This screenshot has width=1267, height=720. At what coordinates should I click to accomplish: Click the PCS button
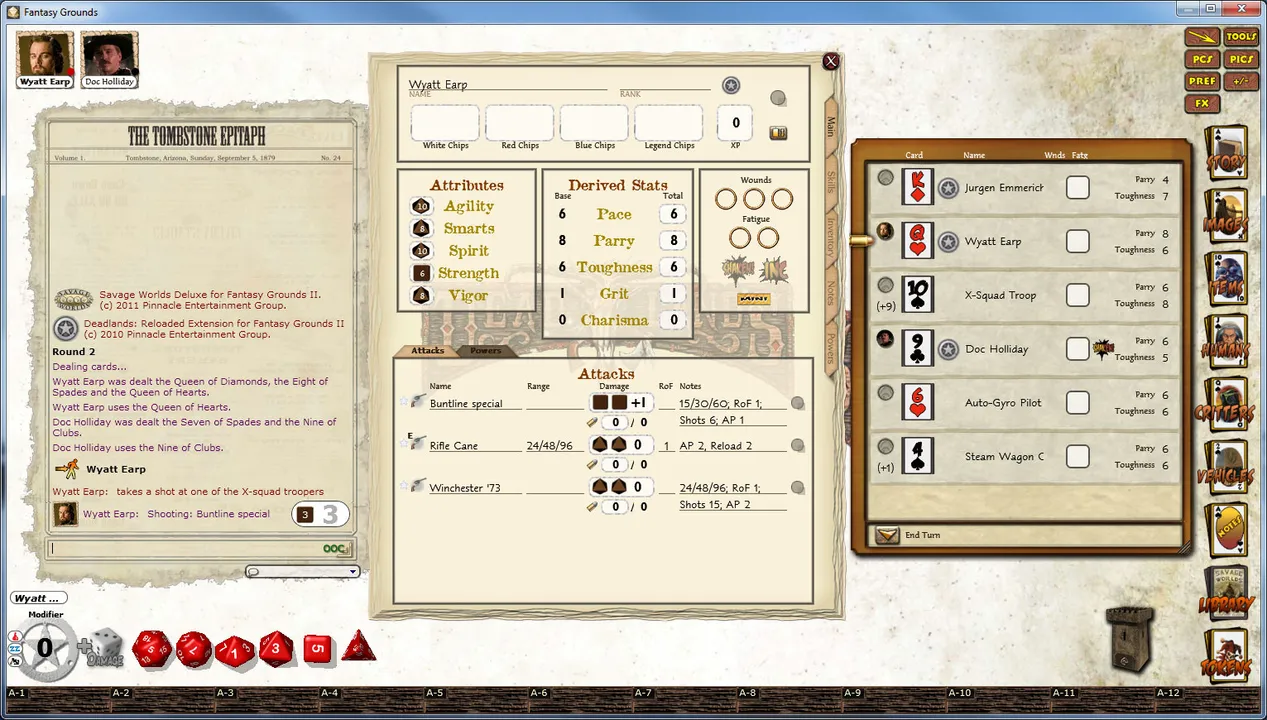1202,60
